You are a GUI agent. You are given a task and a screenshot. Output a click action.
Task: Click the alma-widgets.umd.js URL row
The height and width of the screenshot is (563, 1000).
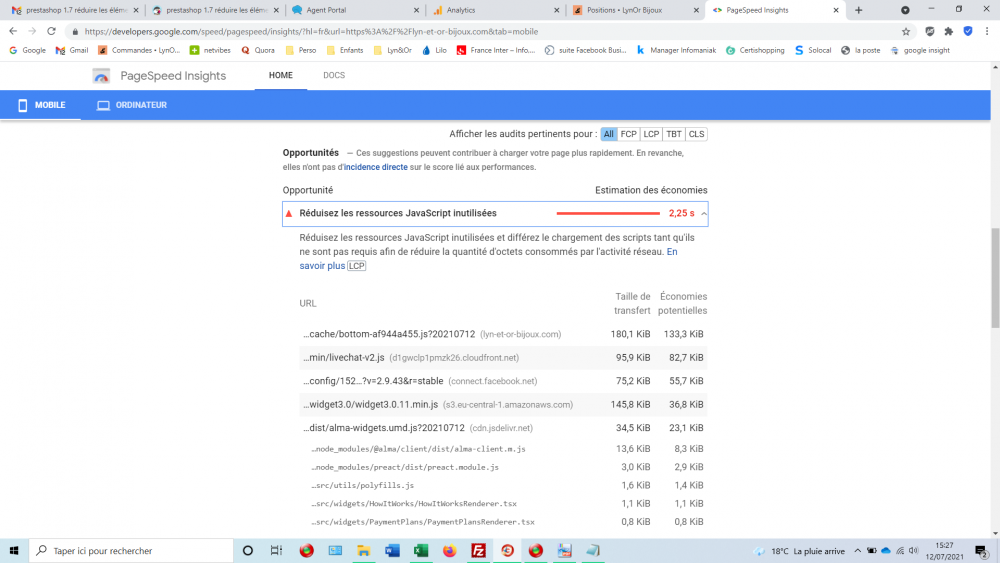pos(503,428)
